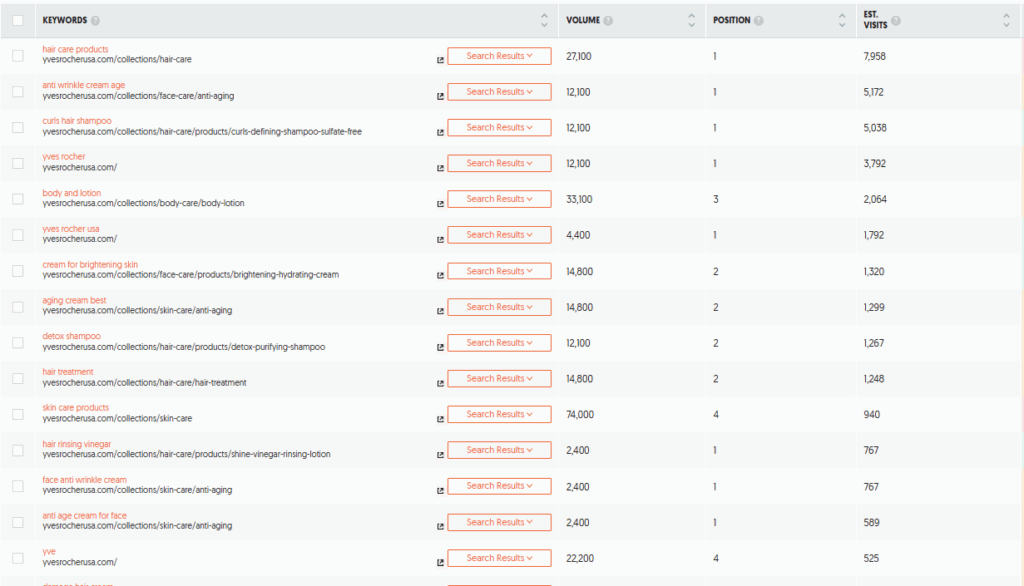Viewport: 1024px width, 586px height.
Task: Click help icon next to Est. Visits header
Action: (896, 21)
